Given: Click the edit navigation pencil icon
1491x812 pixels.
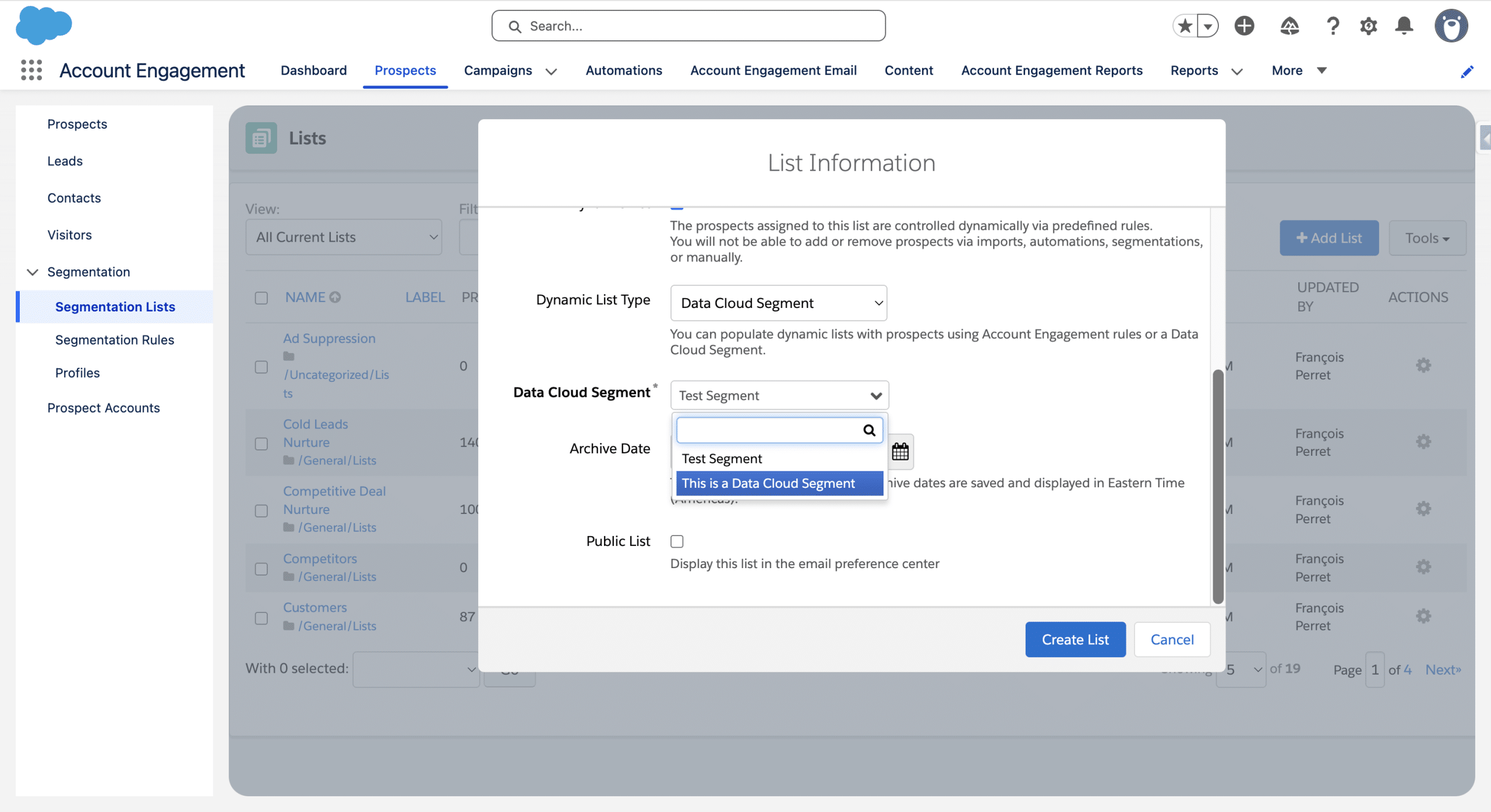Looking at the screenshot, I should [x=1467, y=72].
